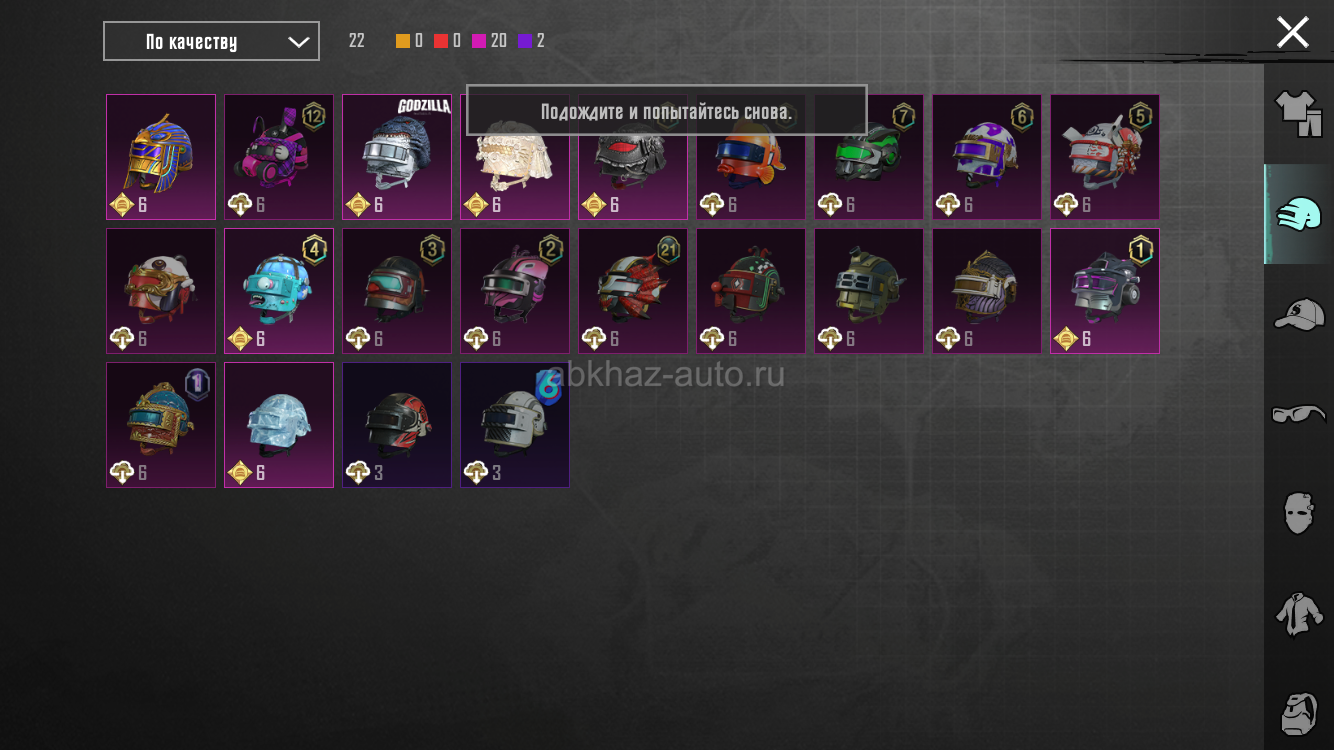Choose the transparent ice glacier helmet
1334x750 pixels.
[279, 425]
